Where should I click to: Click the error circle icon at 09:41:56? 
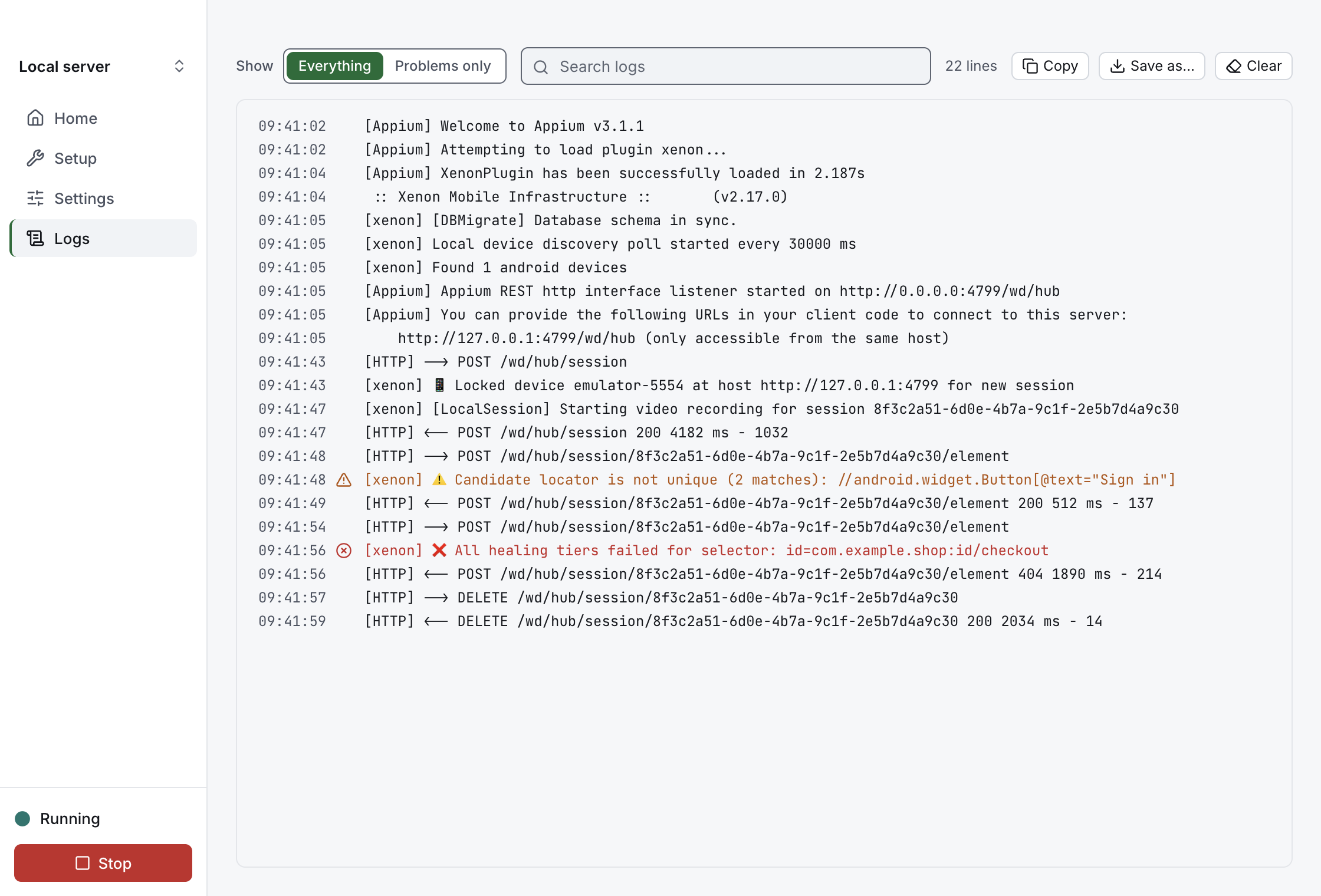tap(344, 551)
